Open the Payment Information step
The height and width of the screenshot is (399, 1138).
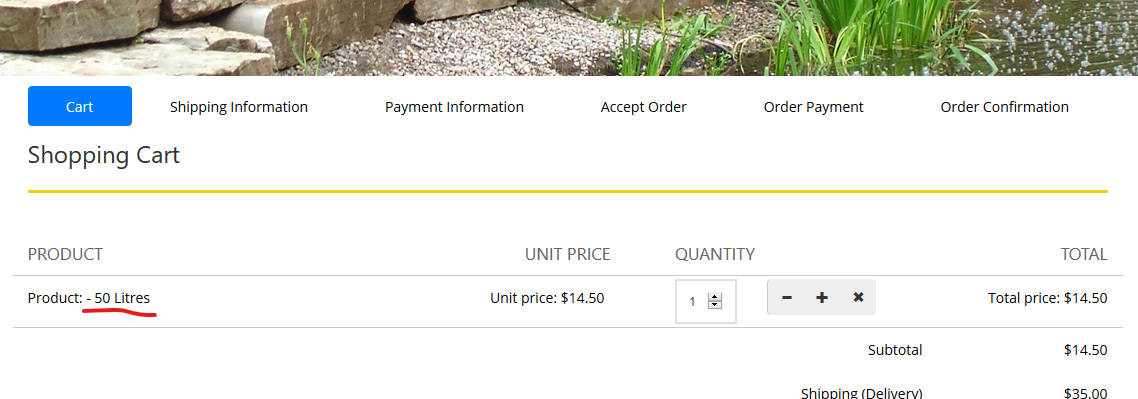(x=454, y=107)
